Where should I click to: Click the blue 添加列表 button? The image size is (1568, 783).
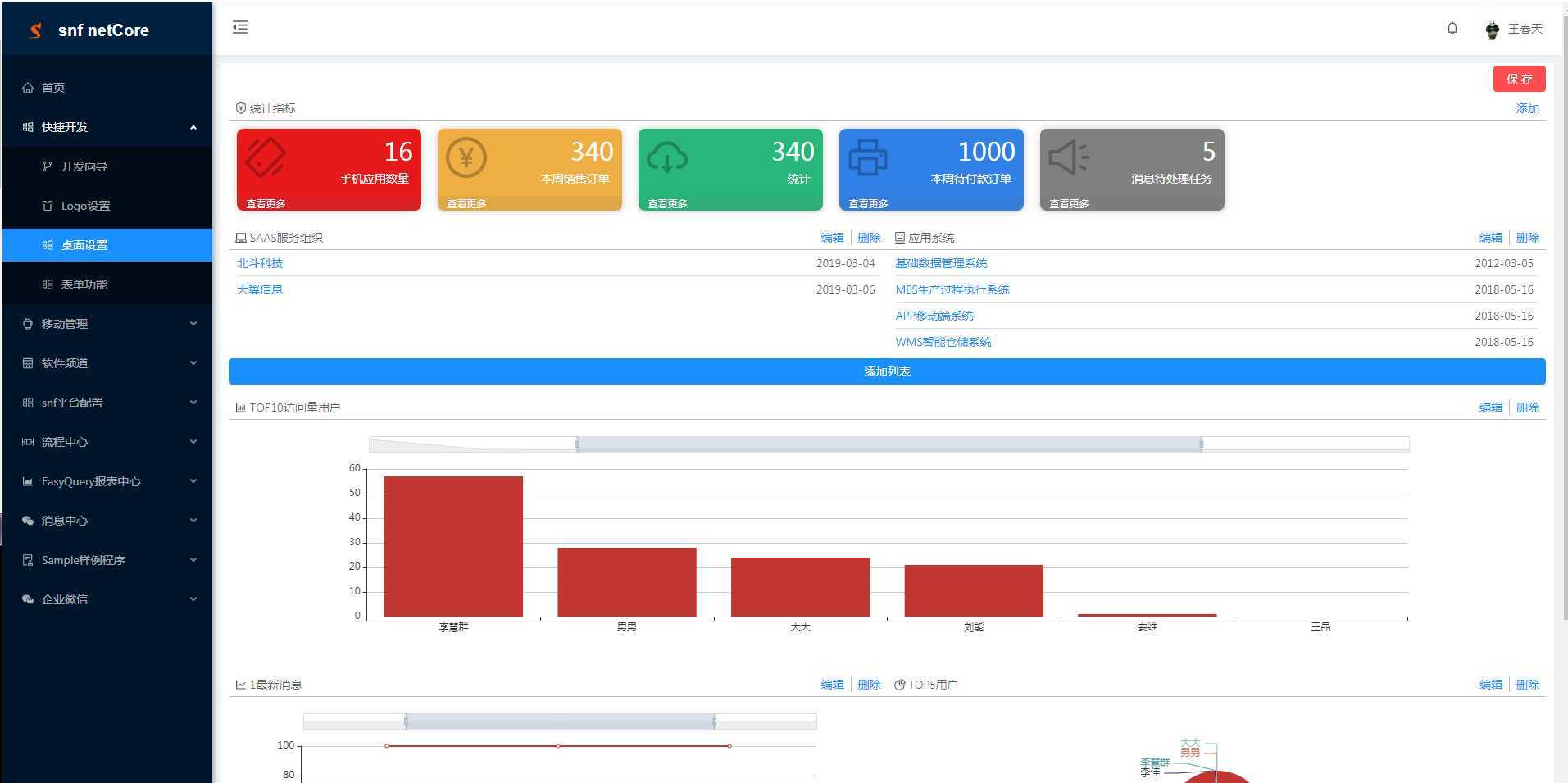point(887,371)
